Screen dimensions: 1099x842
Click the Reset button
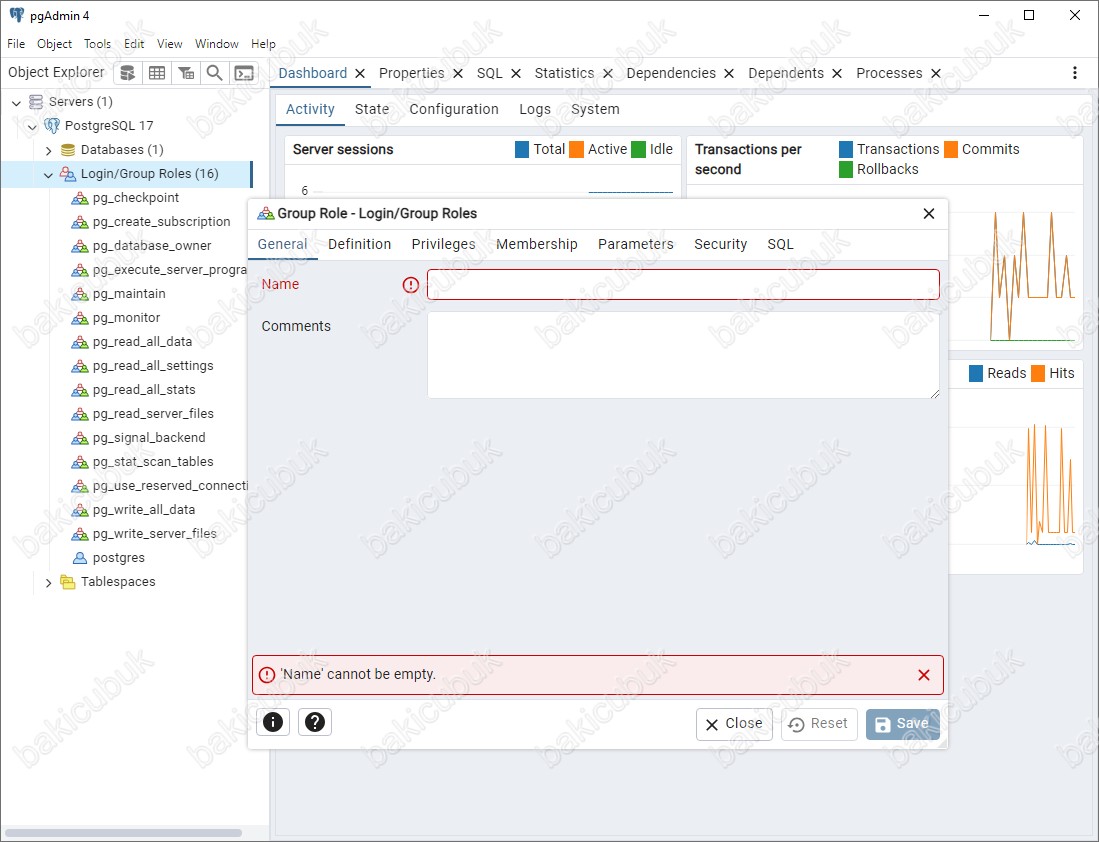point(819,724)
